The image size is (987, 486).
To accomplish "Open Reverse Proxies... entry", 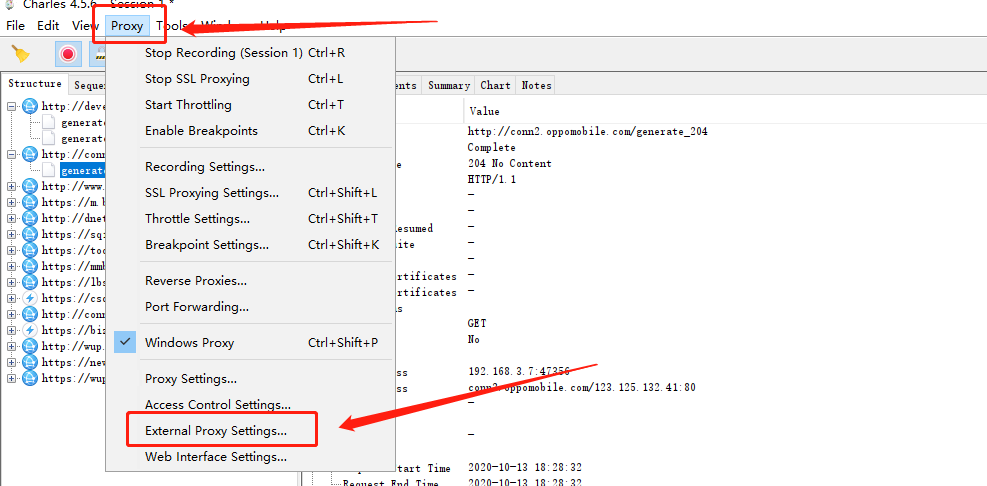I will (x=251, y=281).
